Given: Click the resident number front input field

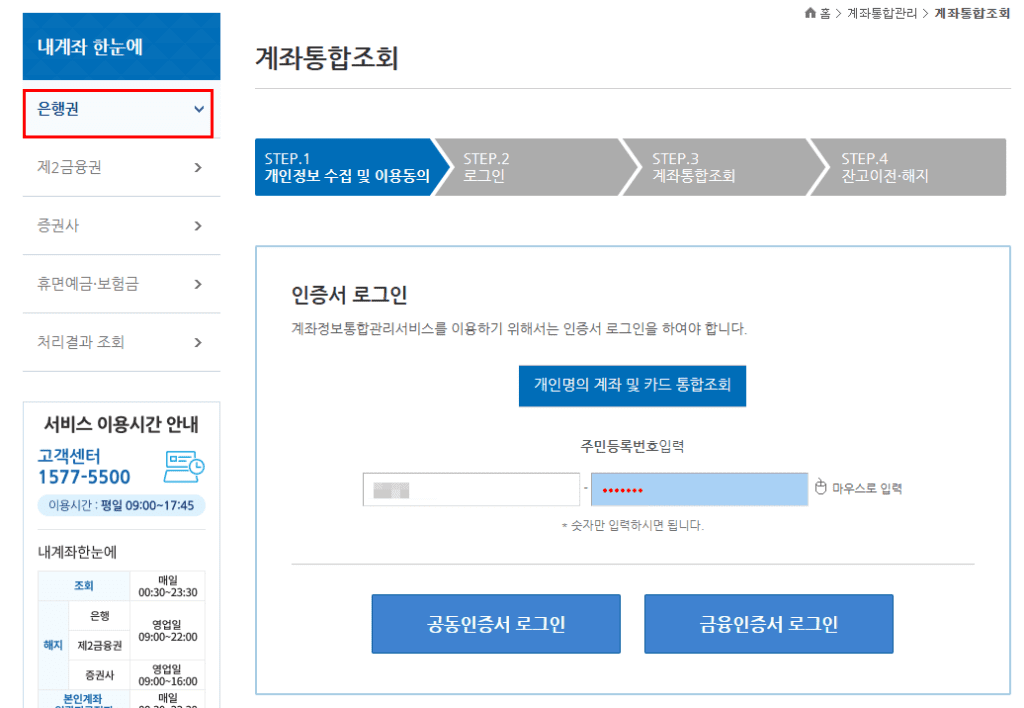Looking at the screenshot, I should click(x=470, y=488).
